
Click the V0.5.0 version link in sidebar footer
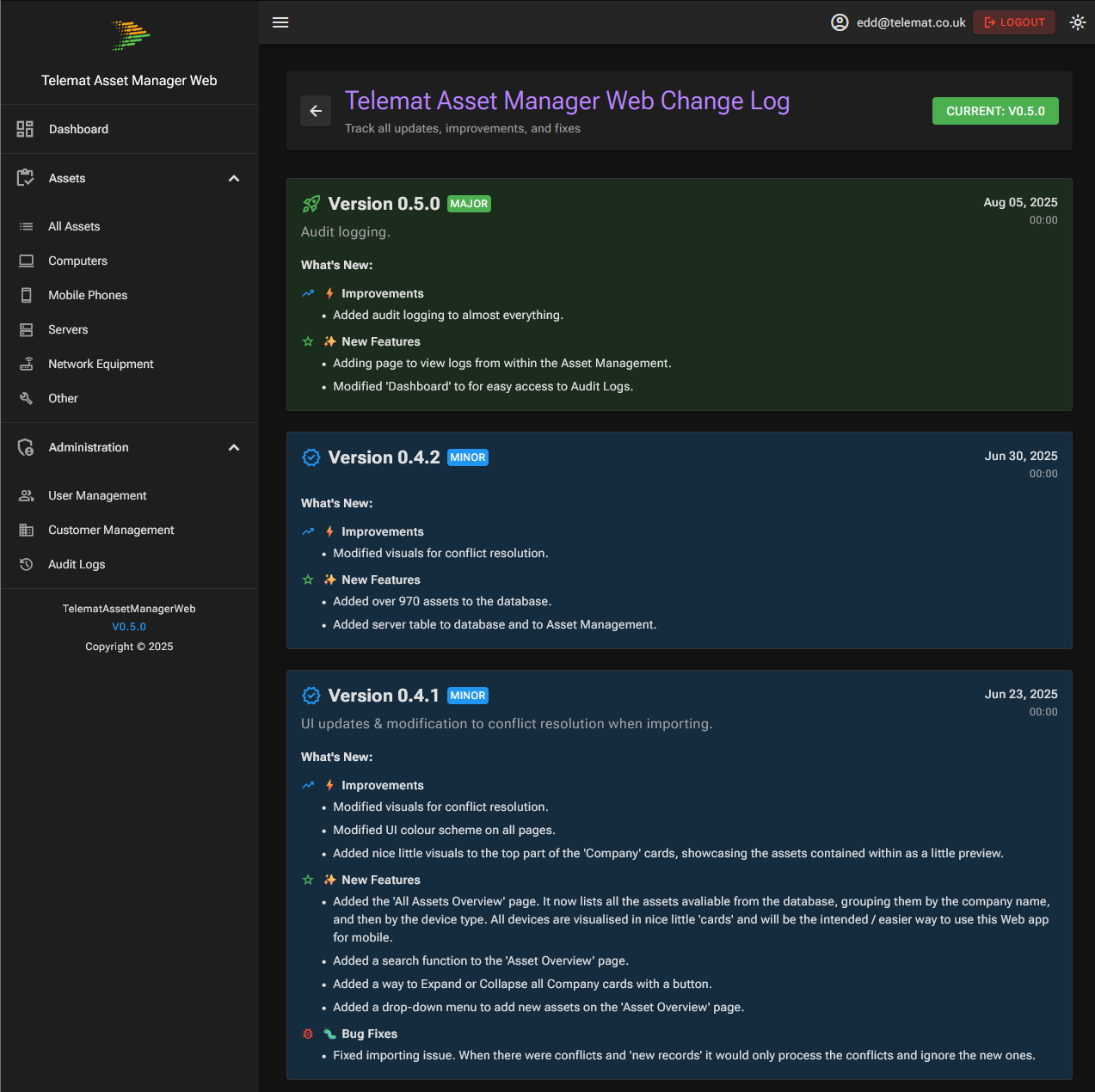pos(129,627)
